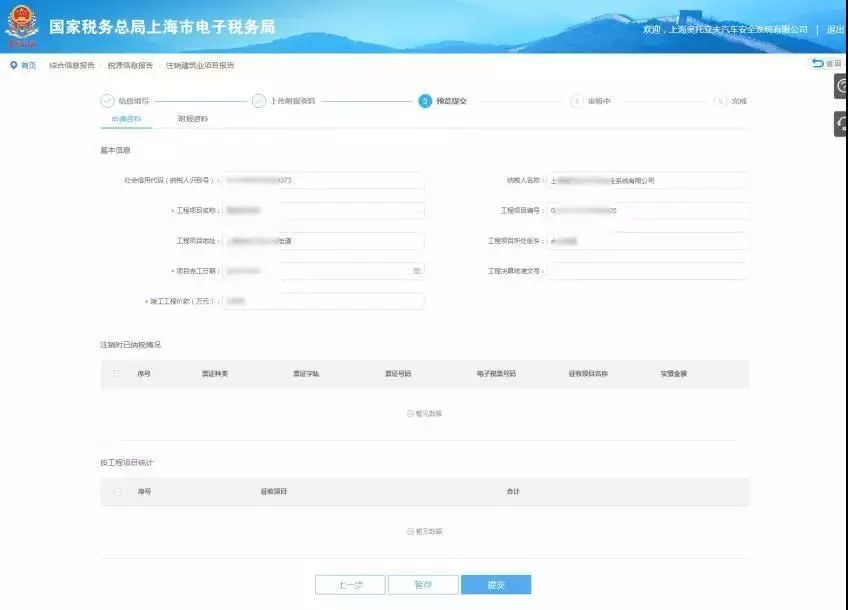Open the calendar icon in 项目完工日期 field
The image size is (848, 610).
tap(416, 270)
